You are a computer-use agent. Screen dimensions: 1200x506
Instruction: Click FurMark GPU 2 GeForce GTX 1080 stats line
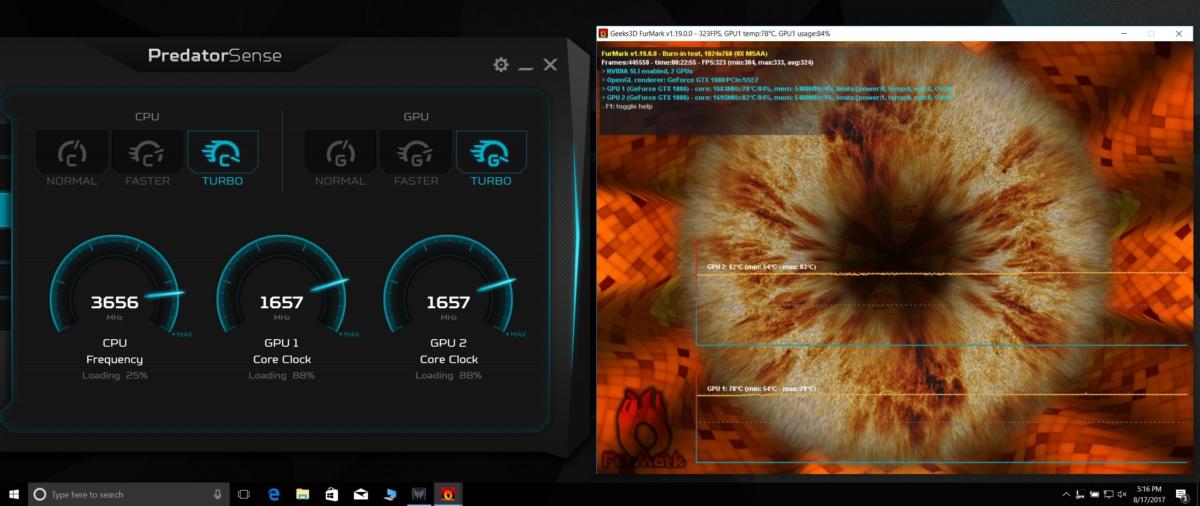[x=776, y=99]
